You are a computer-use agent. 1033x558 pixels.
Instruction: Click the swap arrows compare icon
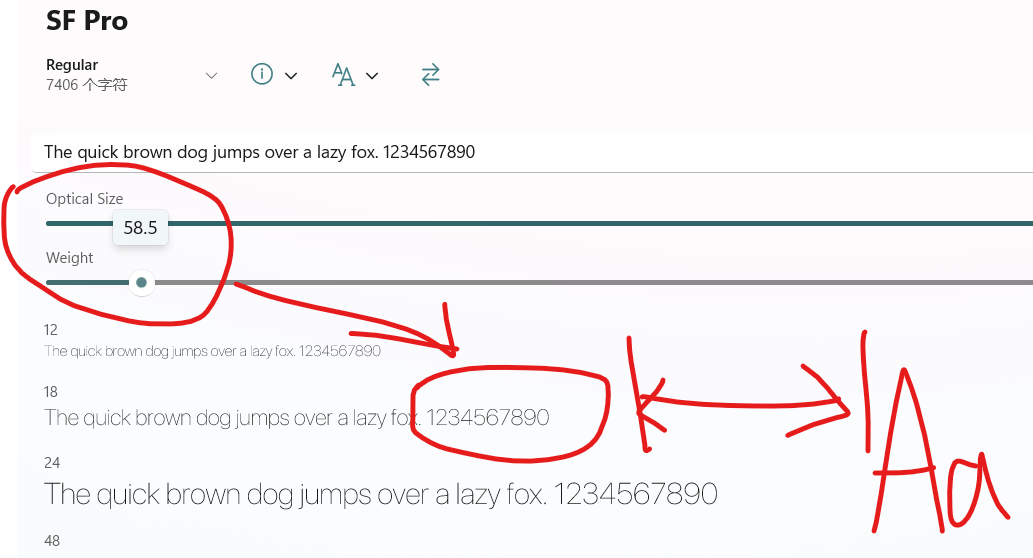click(430, 74)
